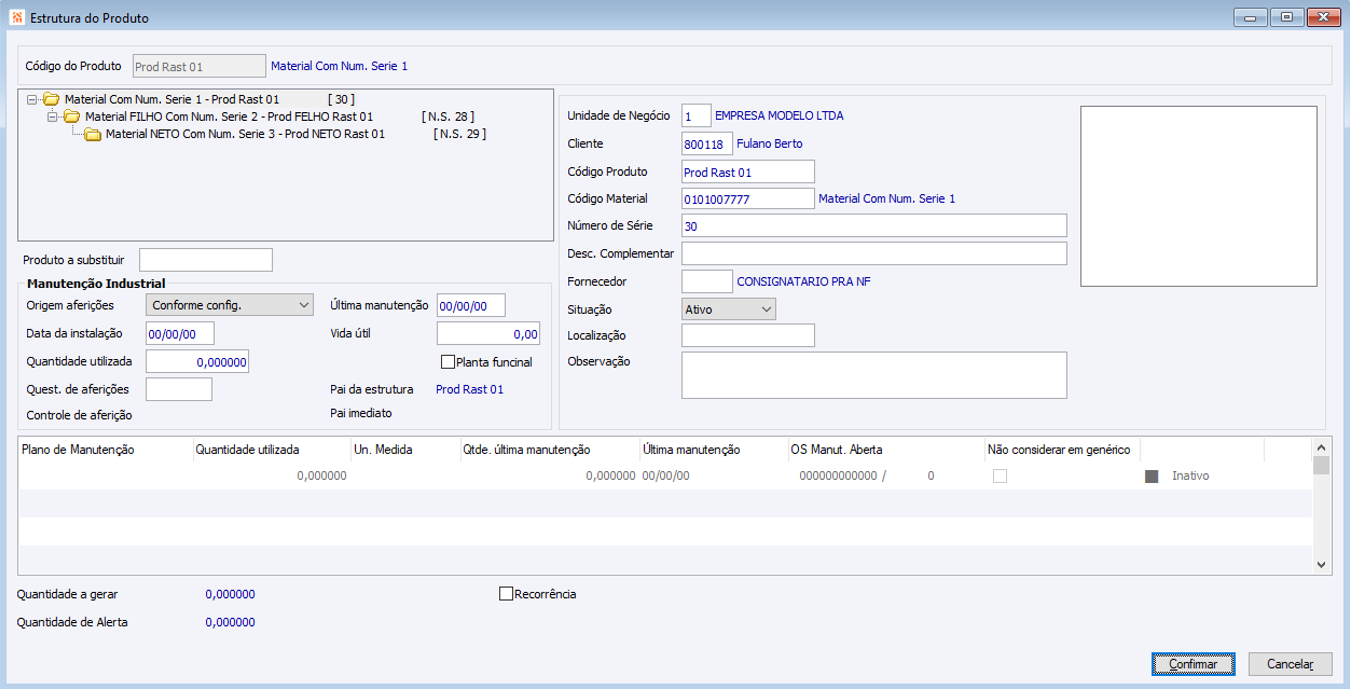Toggle the Planta funcinal checkbox

pyautogui.click(x=447, y=362)
